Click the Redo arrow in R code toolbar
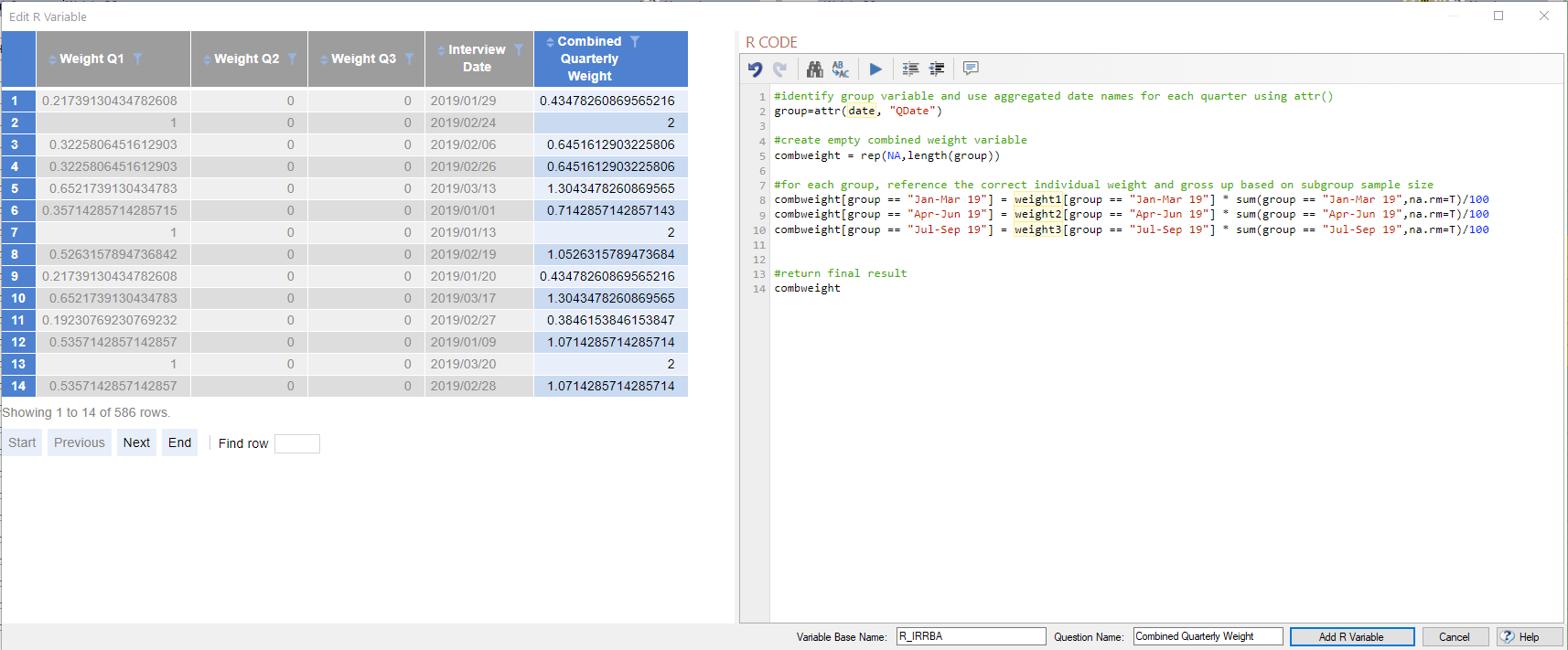The image size is (1568, 650). pyautogui.click(x=780, y=69)
